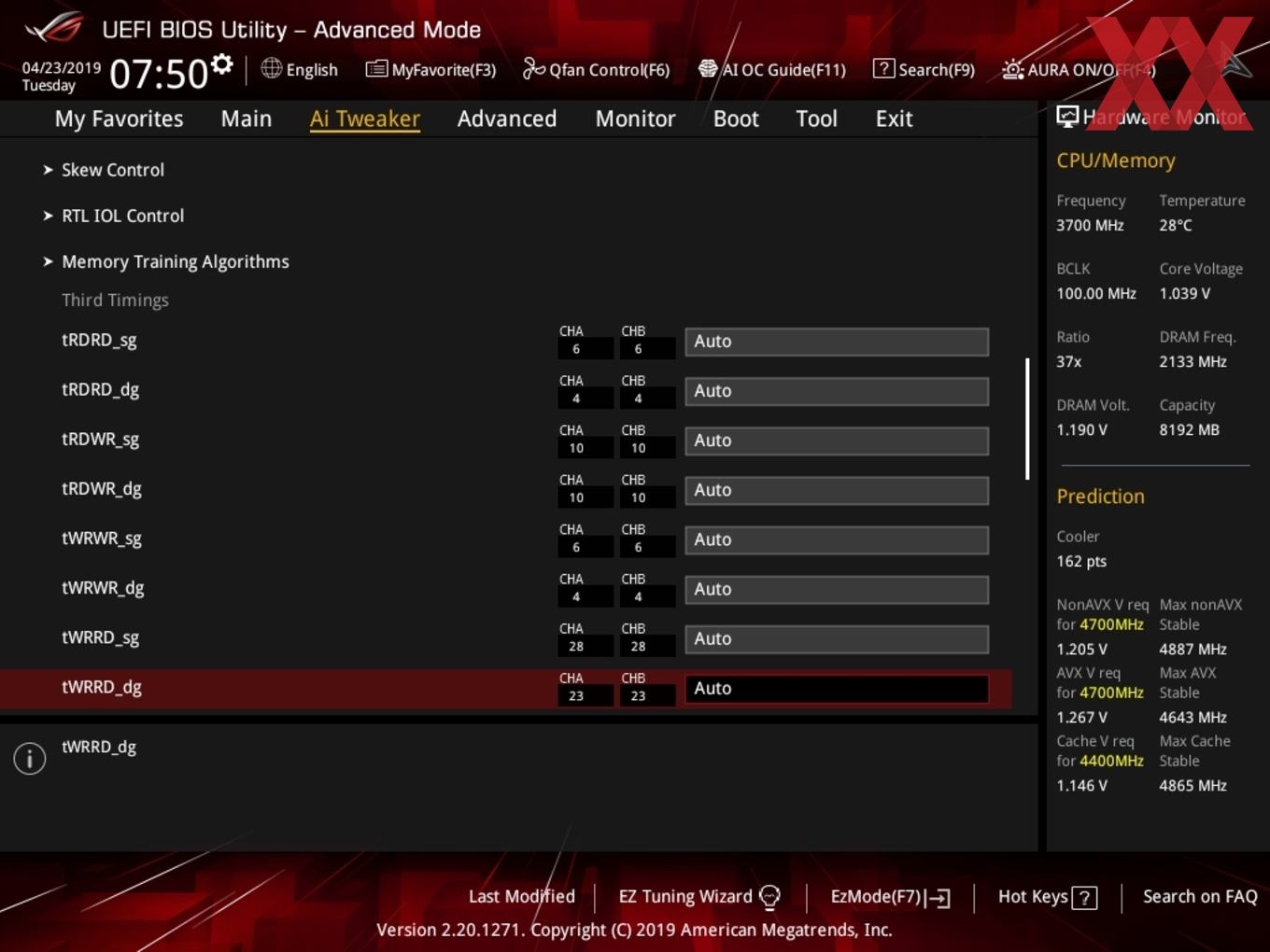Click the Search question mark icon
This screenshot has height=952, width=1270.
click(882, 68)
